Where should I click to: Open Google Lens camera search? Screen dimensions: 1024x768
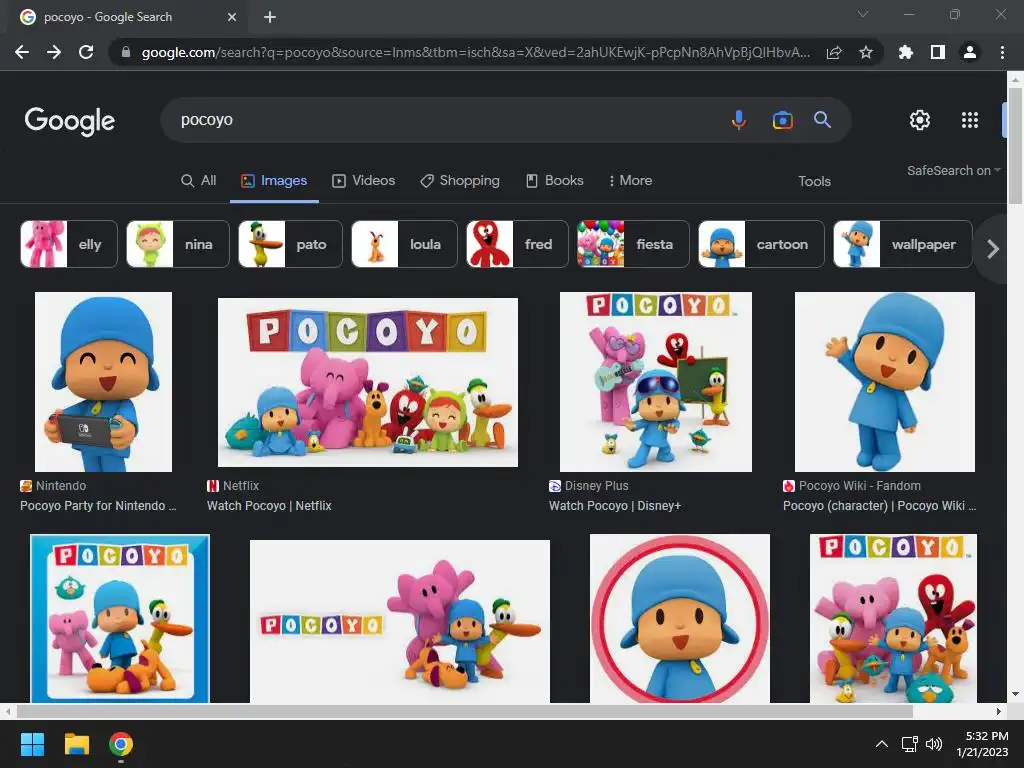[x=782, y=120]
